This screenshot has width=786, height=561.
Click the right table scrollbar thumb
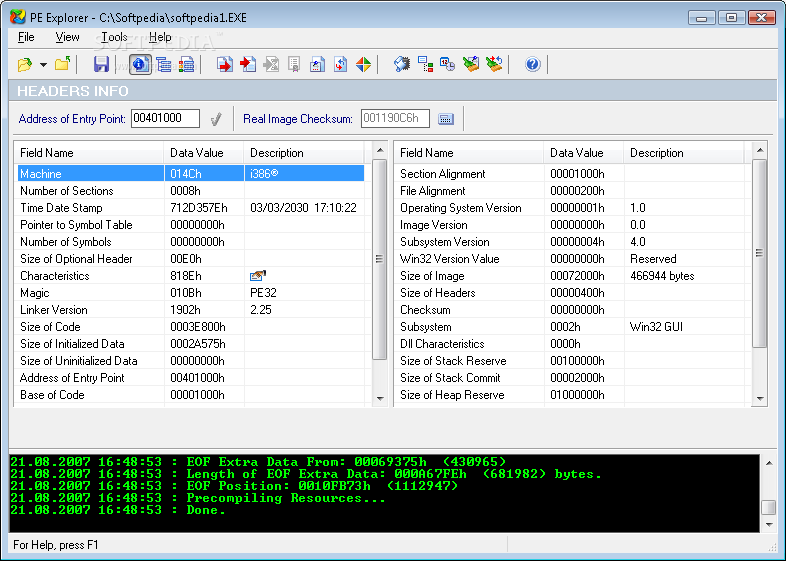tap(760, 253)
